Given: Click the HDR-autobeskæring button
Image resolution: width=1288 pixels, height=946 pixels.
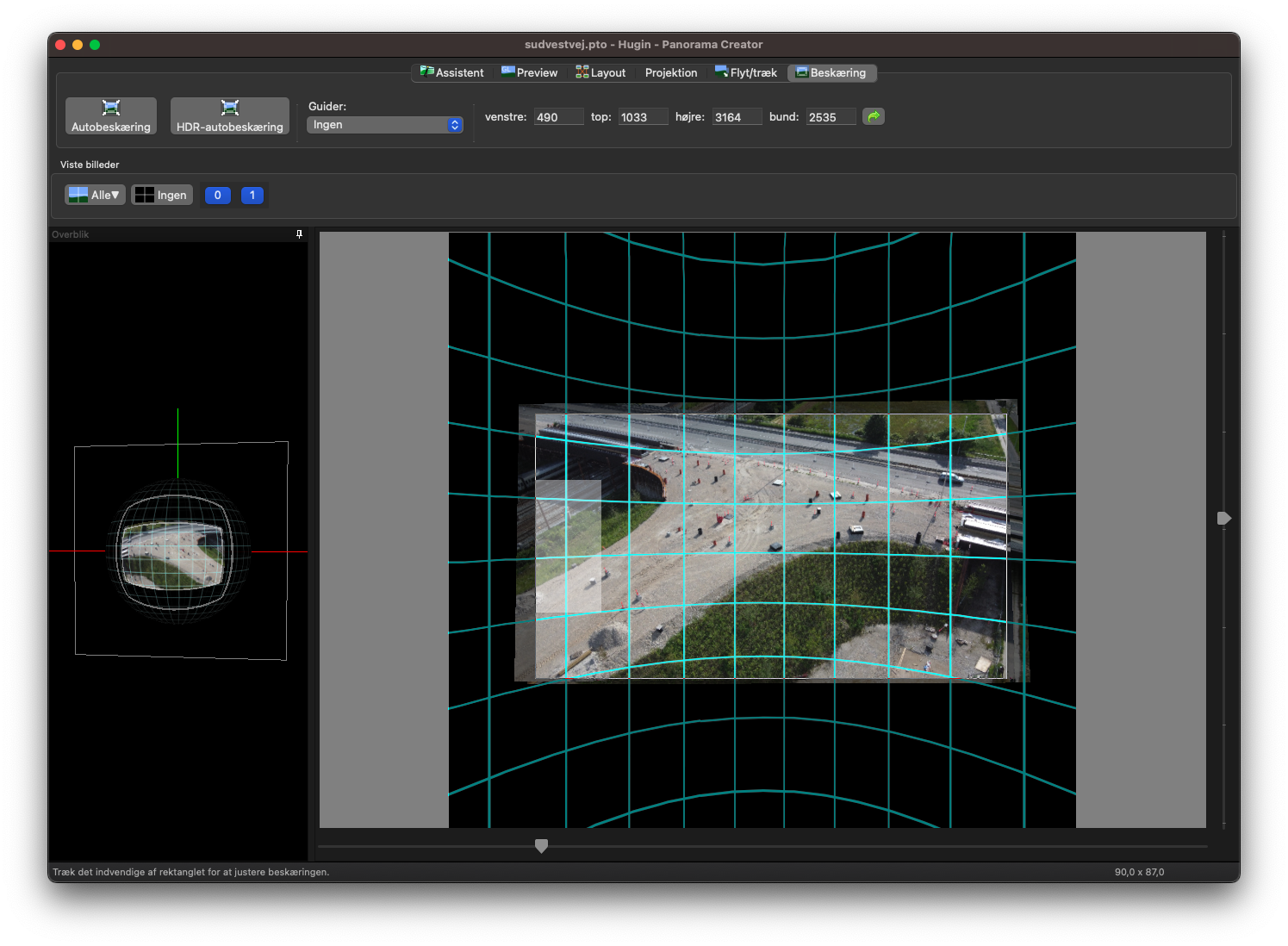Looking at the screenshot, I should pos(229,116).
